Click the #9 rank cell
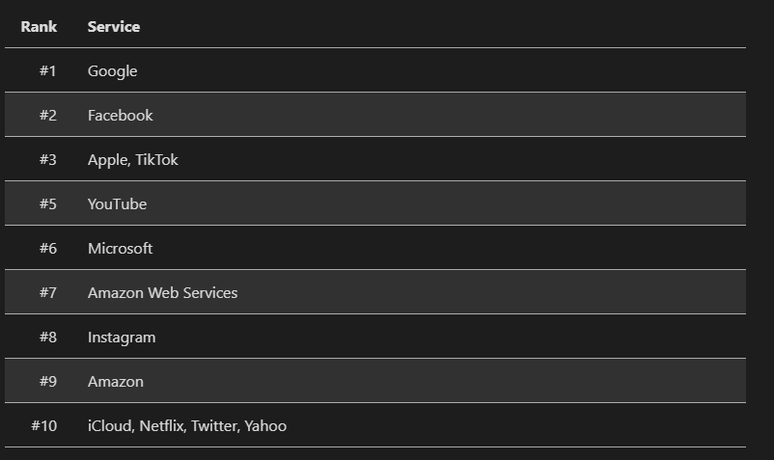Image resolution: width=774 pixels, height=460 pixels. click(48, 382)
